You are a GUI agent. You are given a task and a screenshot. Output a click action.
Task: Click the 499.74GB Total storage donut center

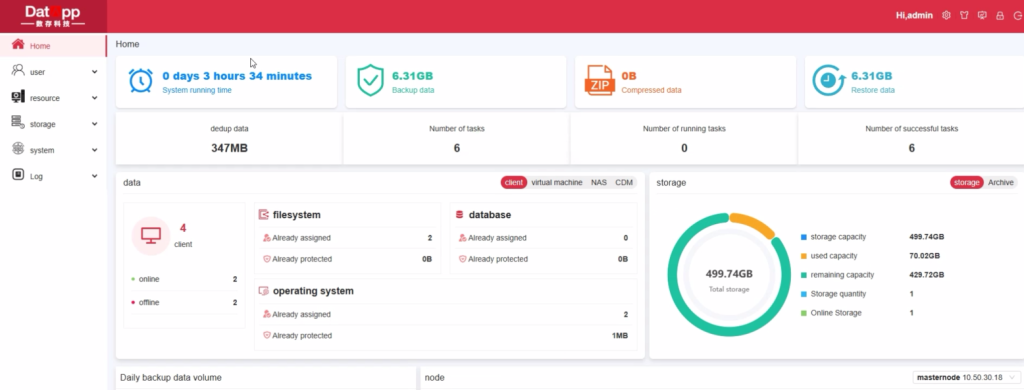point(729,279)
